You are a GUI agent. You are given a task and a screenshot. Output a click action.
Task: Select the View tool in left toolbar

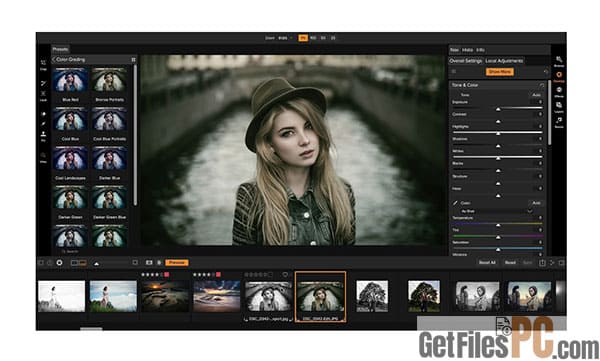pyautogui.click(x=43, y=157)
